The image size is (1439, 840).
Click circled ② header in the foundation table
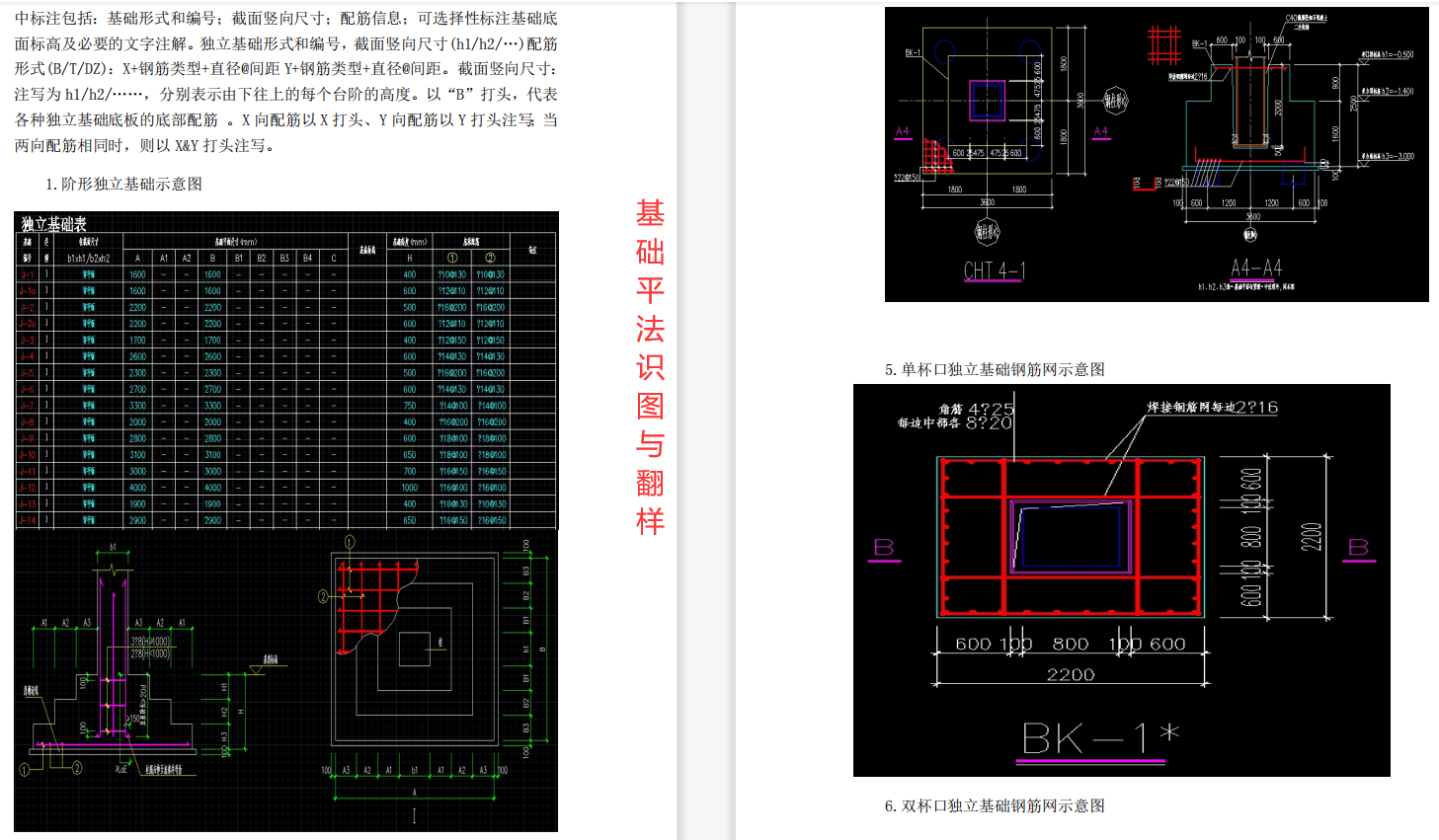coord(490,258)
